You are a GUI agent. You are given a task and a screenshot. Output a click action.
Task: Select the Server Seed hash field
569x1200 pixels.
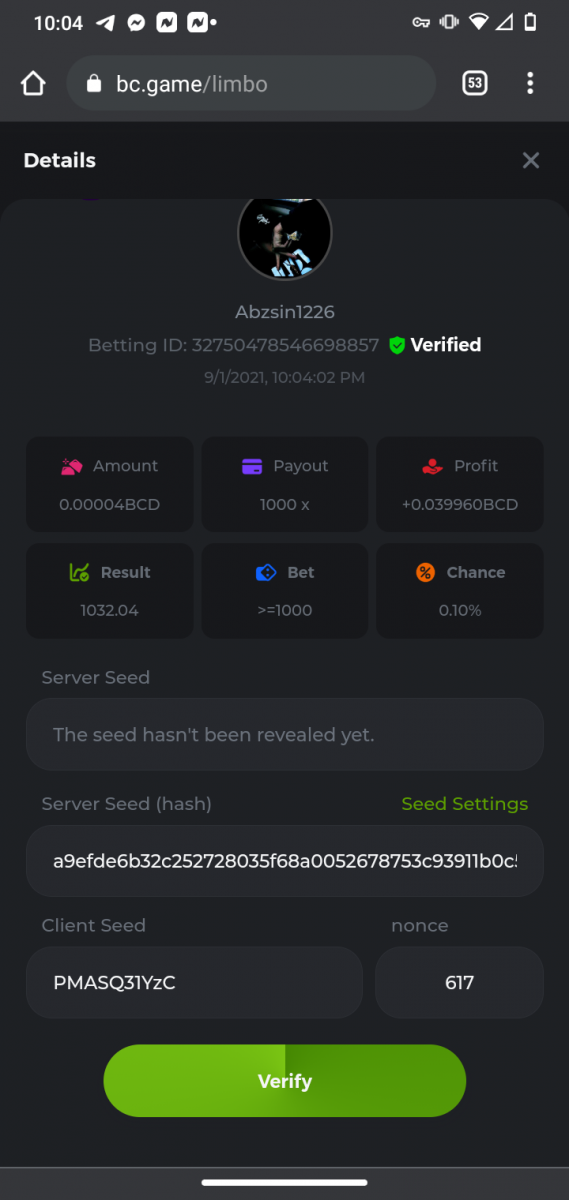coord(285,861)
